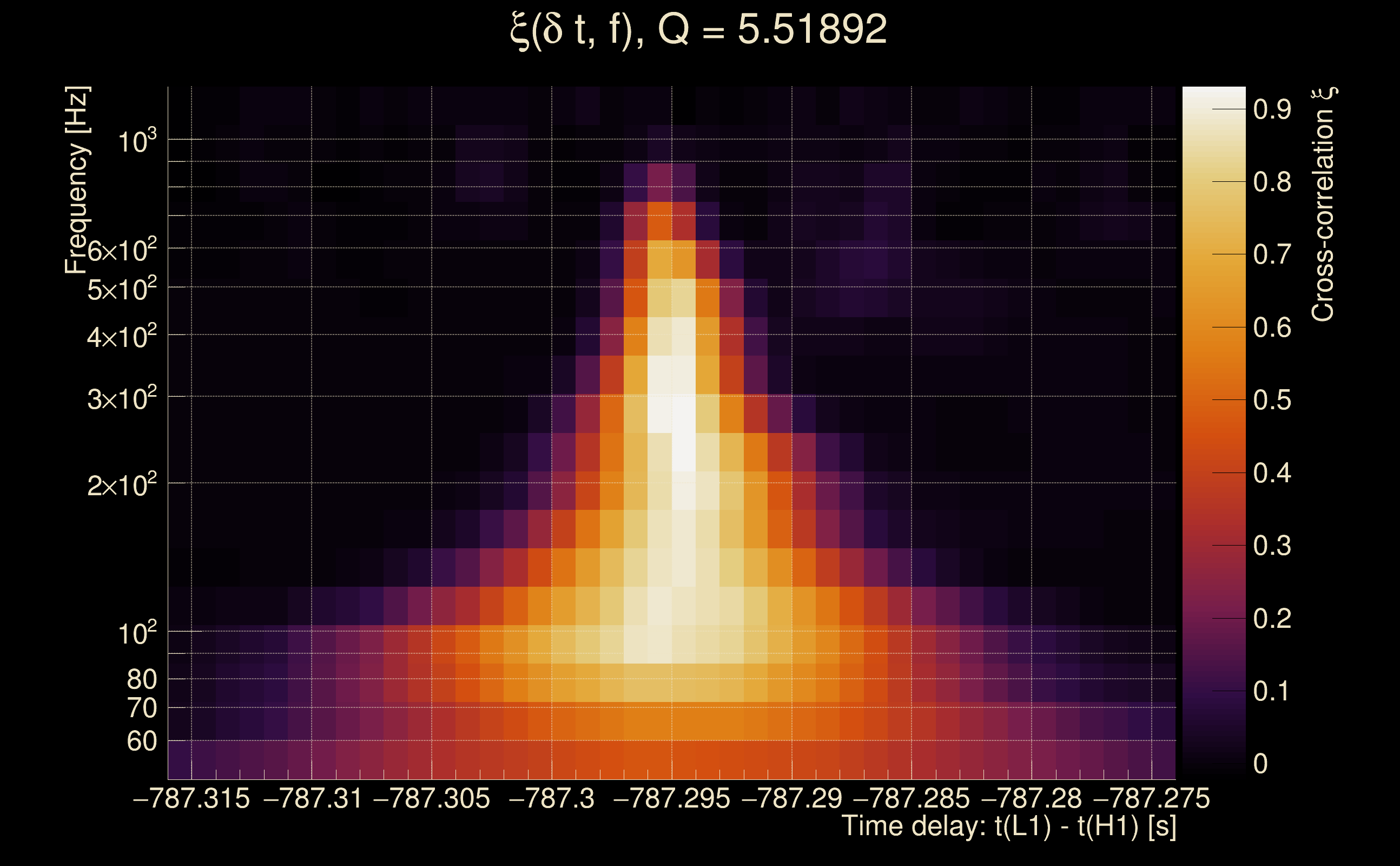
Task: Click the 0.9 level on the colorbar
Action: point(1213,109)
